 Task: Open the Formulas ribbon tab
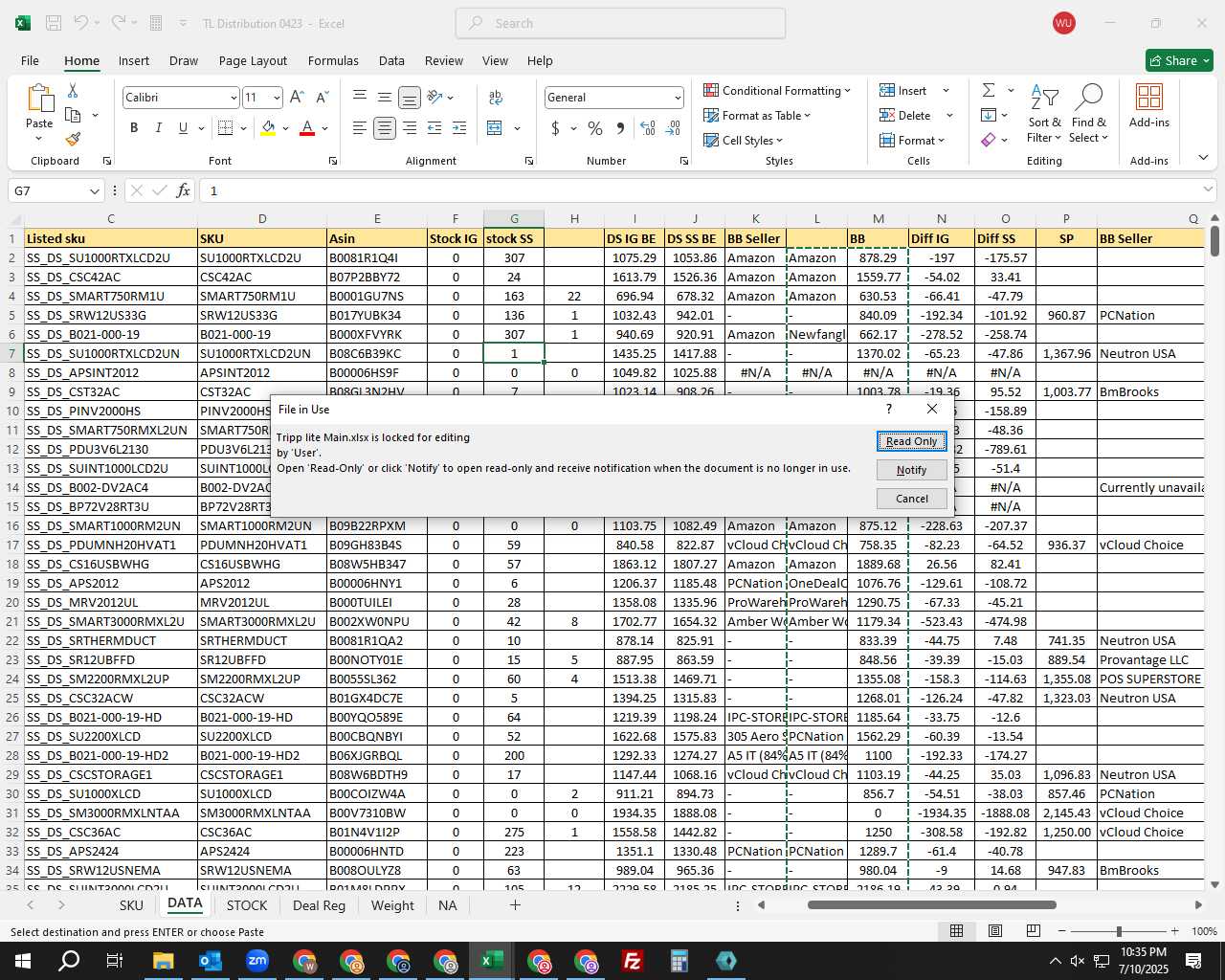click(x=333, y=60)
